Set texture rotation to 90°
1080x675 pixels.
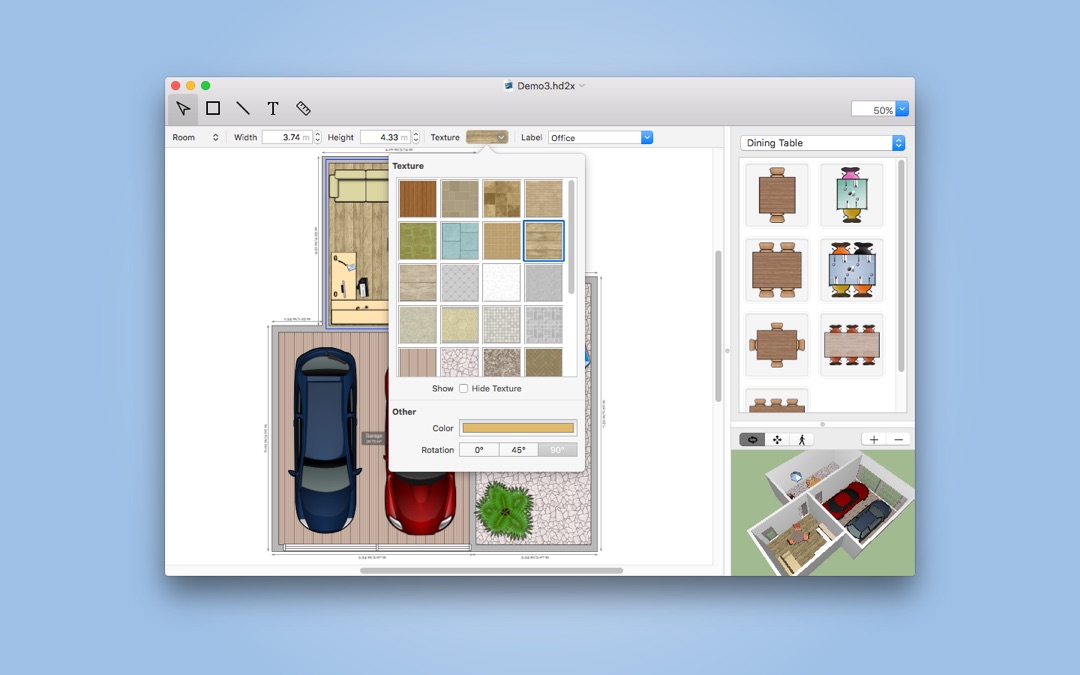[x=557, y=450]
